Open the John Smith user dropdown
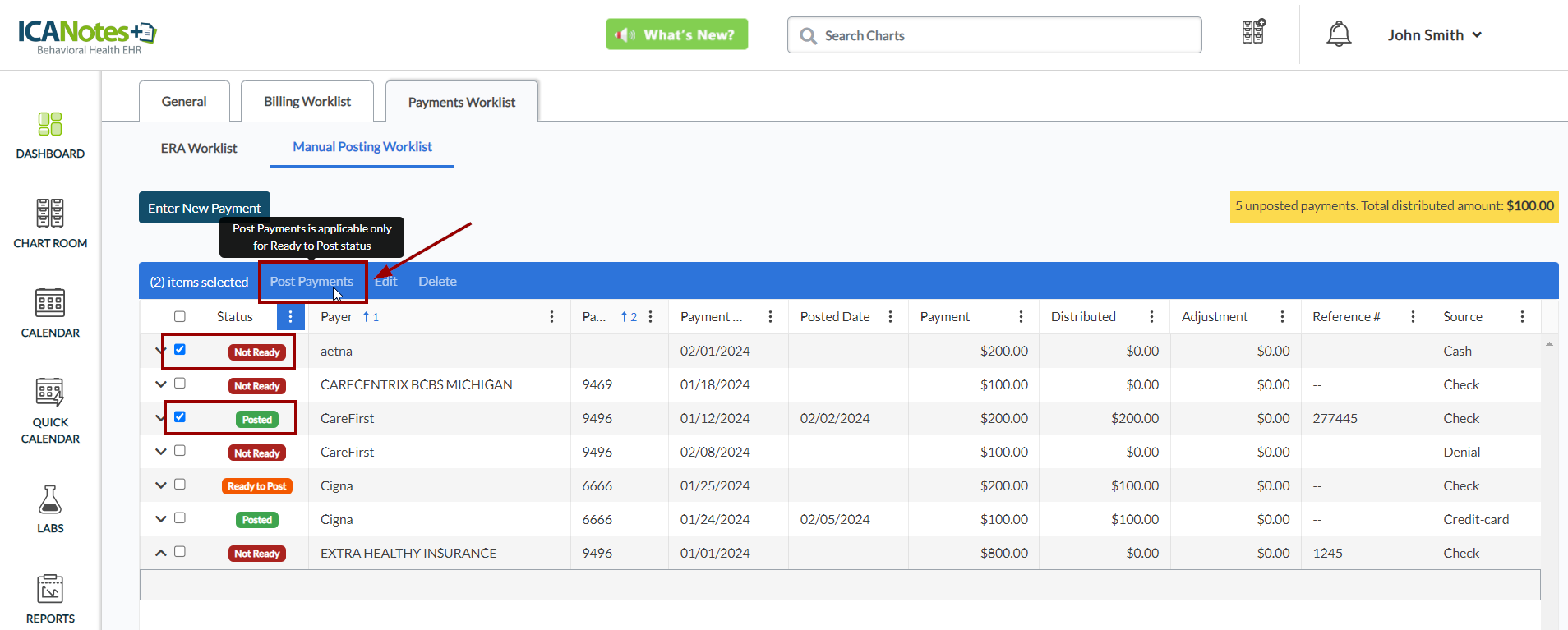The image size is (1568, 630). tap(1434, 35)
